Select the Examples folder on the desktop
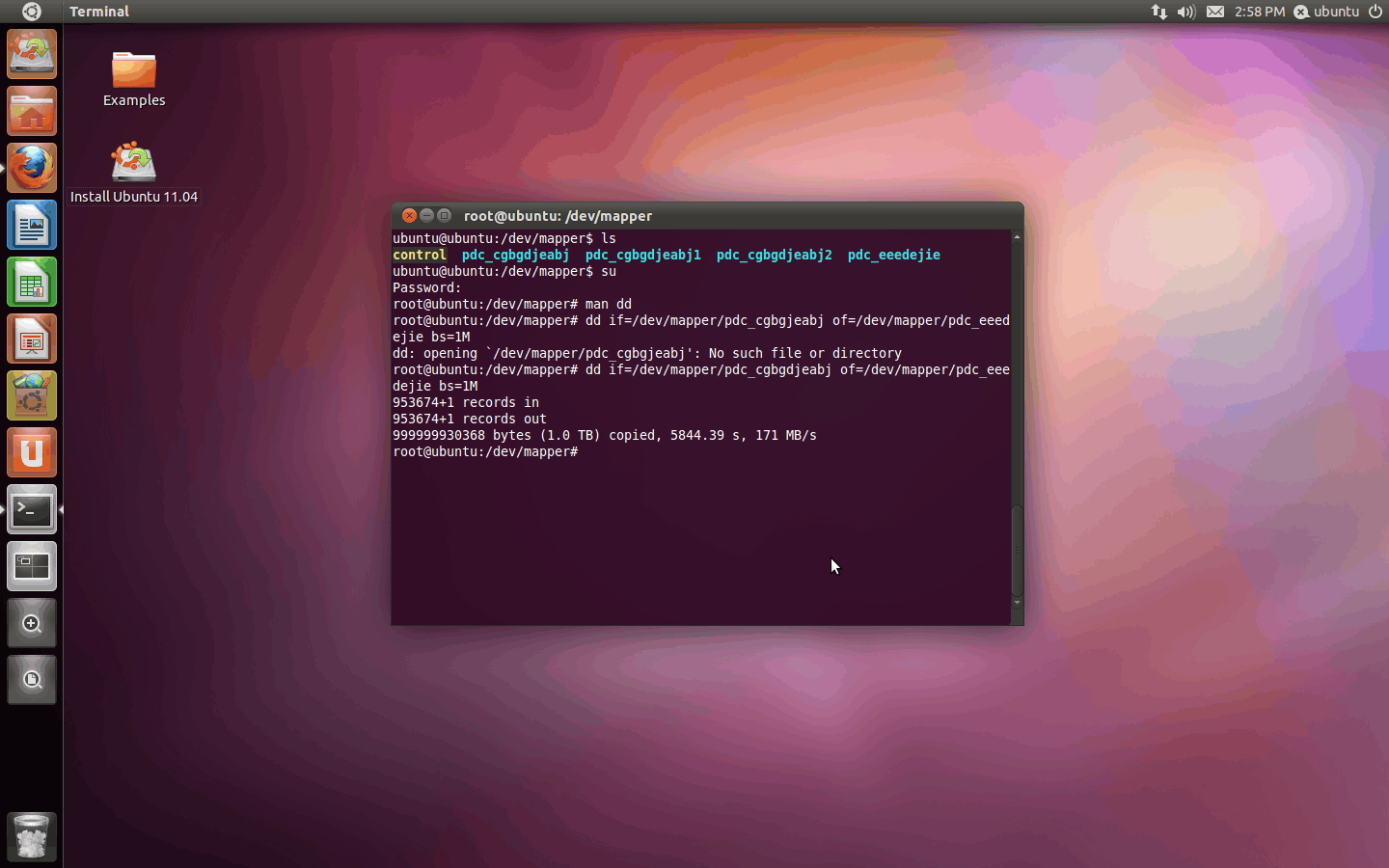 (134, 79)
